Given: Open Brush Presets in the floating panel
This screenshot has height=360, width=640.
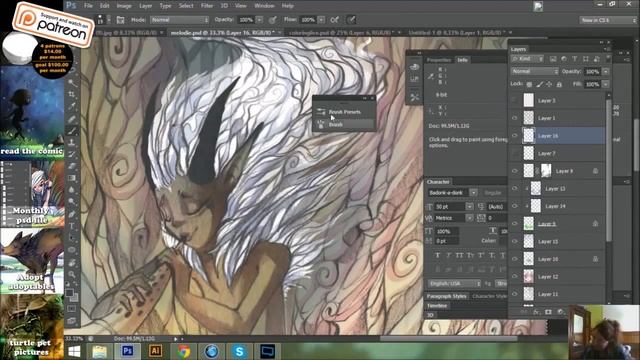Looking at the screenshot, I should coord(344,112).
